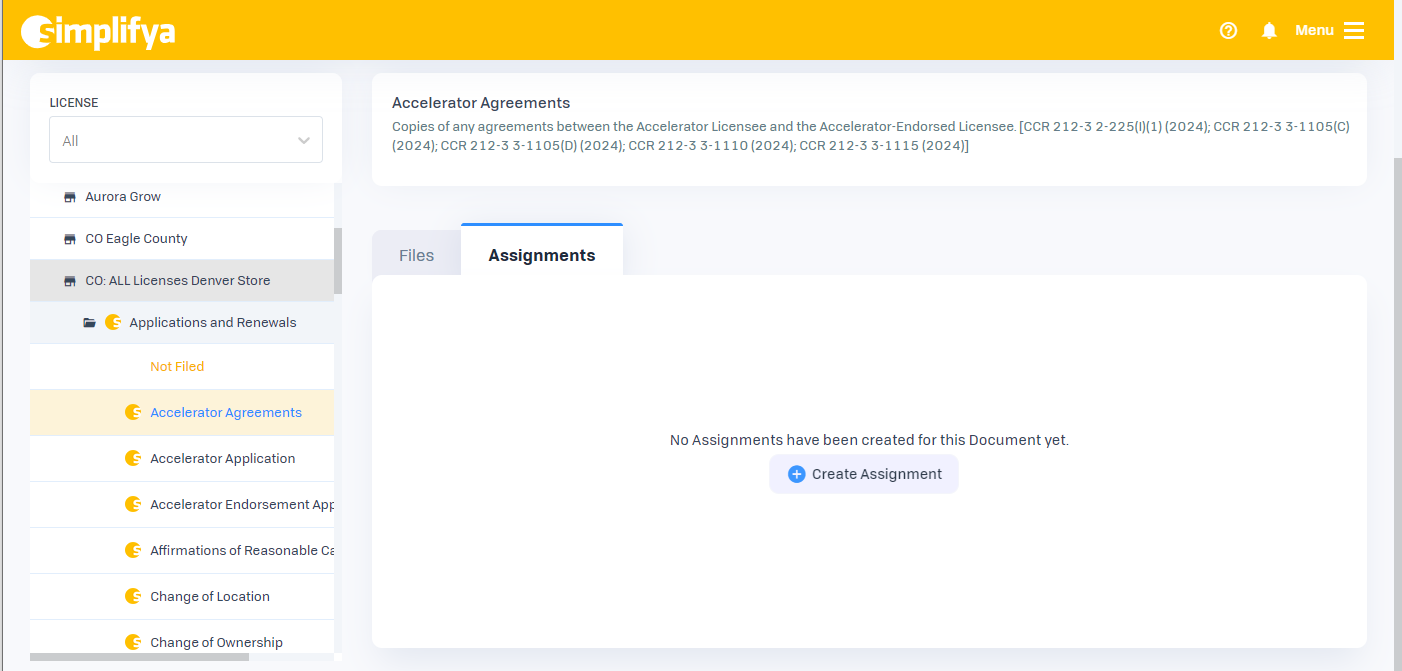Open the help question mark icon
Screen dimensions: 1402x671
1229,31
